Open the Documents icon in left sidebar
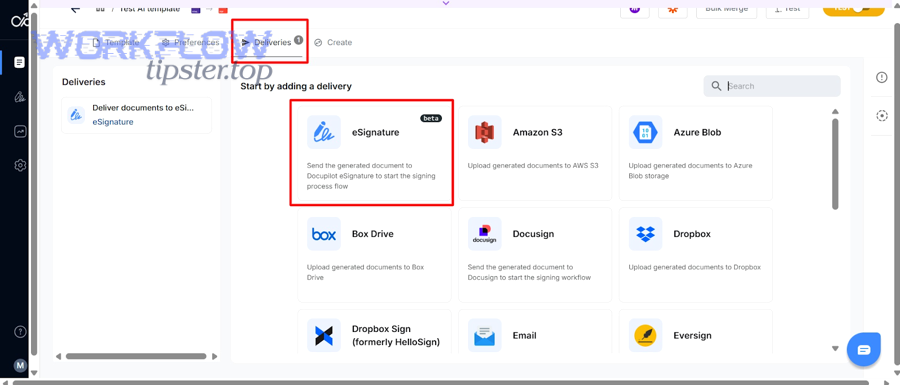 click(x=20, y=62)
